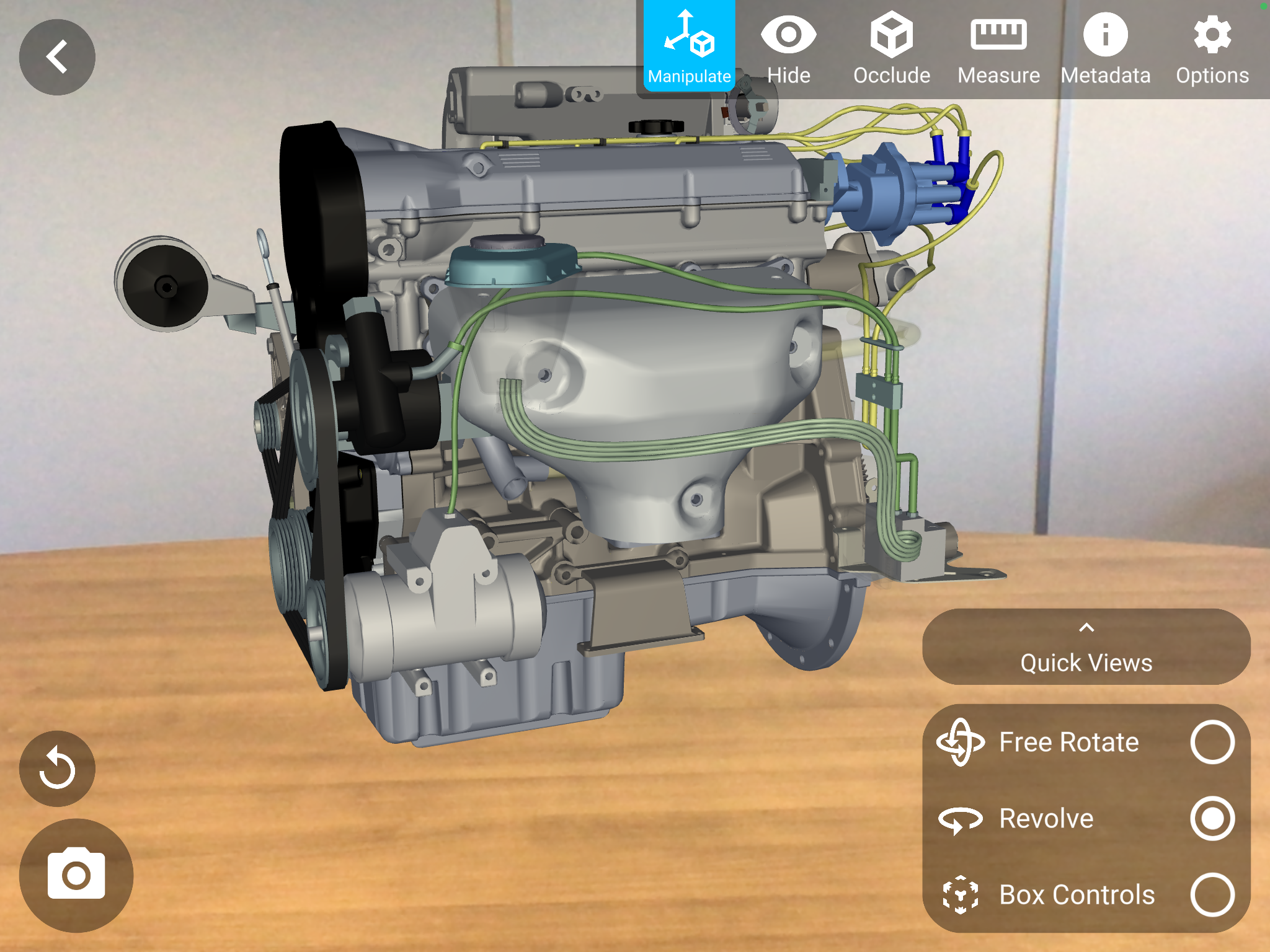This screenshot has width=1270, height=952.
Task: Take a snapshot with camera button
Action: 76,875
